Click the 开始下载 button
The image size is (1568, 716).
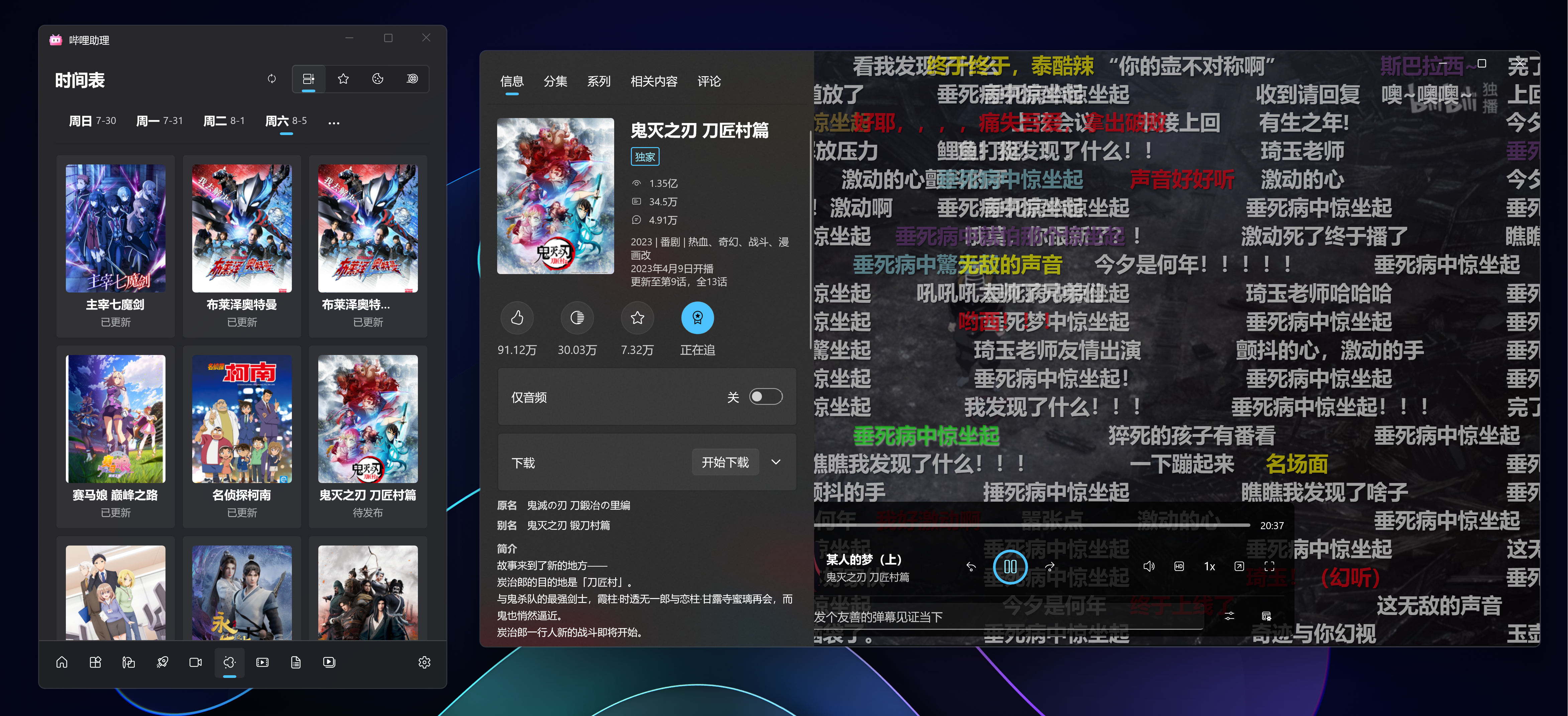[724, 462]
